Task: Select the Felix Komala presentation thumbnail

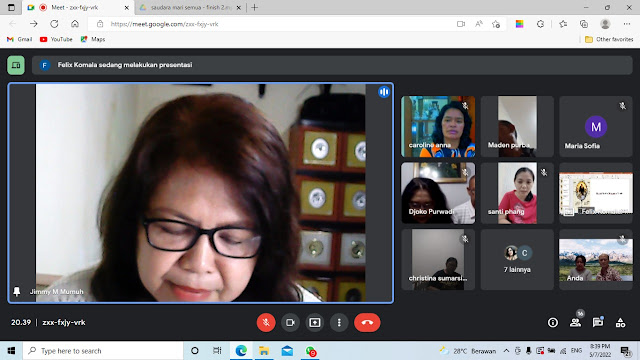Action: coord(596,193)
